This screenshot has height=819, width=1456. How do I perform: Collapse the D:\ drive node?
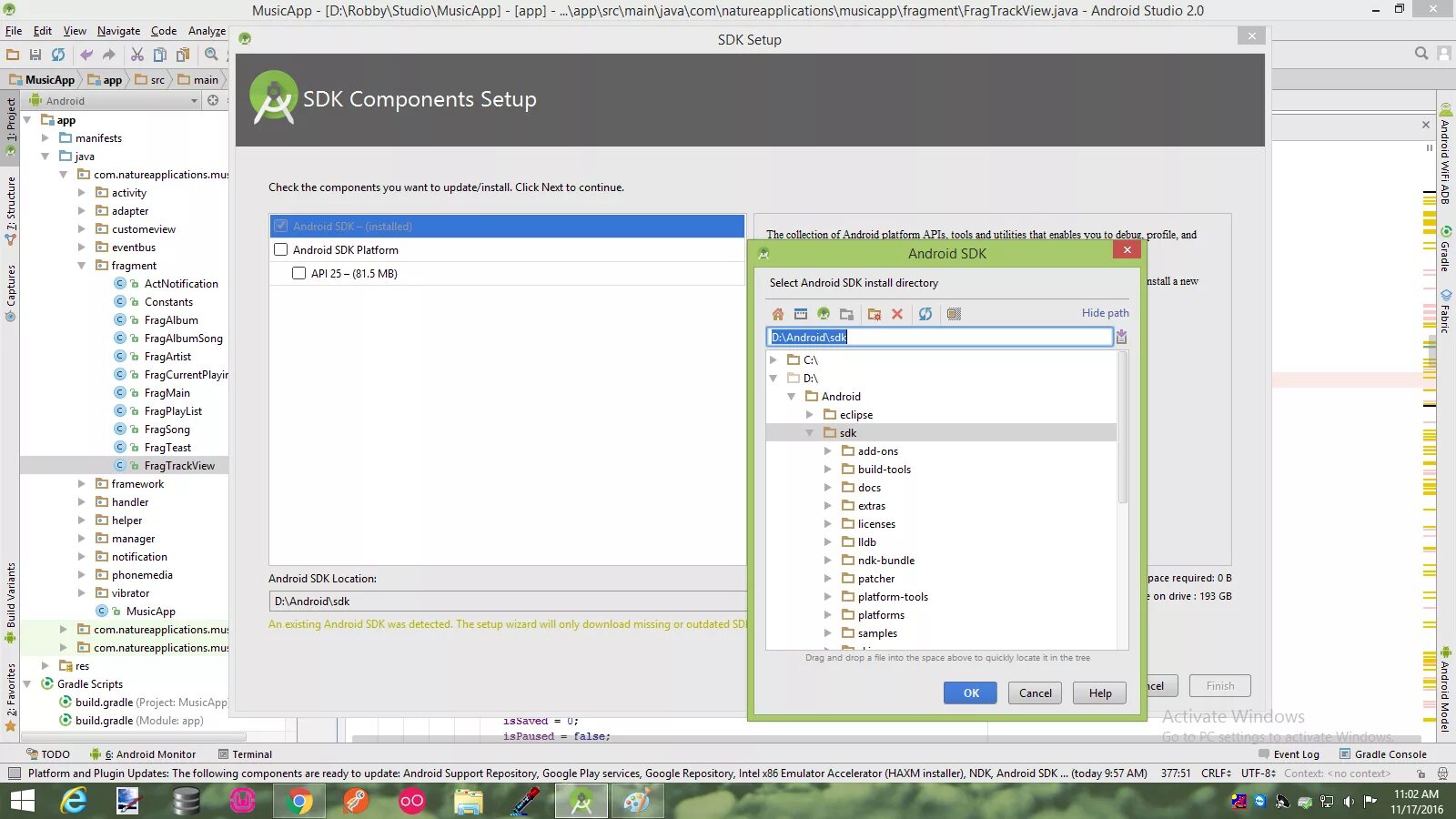(x=773, y=379)
